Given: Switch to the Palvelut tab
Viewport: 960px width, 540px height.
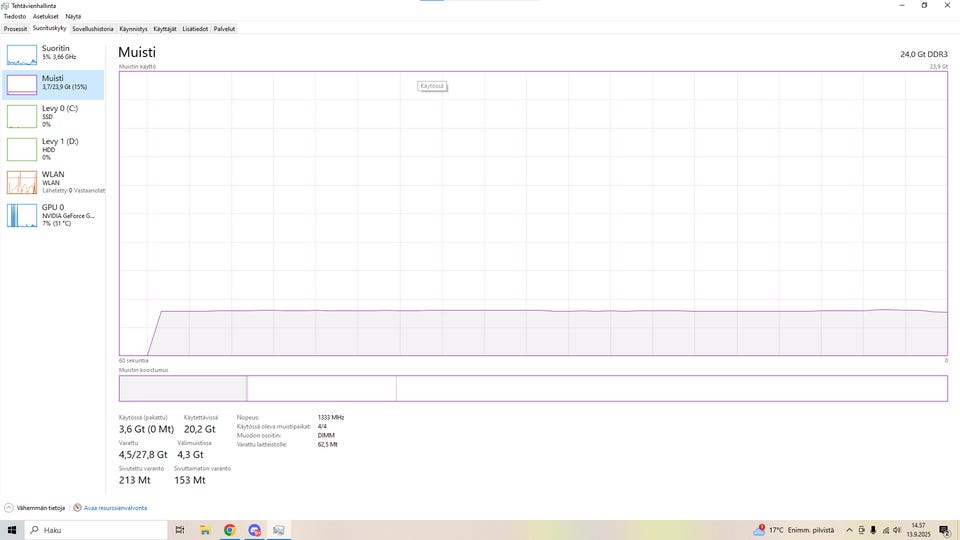Looking at the screenshot, I should [x=224, y=29].
